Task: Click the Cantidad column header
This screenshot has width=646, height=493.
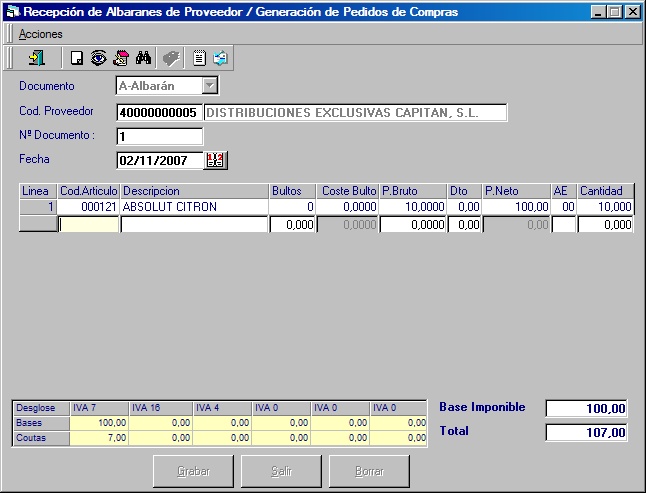Action: coord(605,191)
